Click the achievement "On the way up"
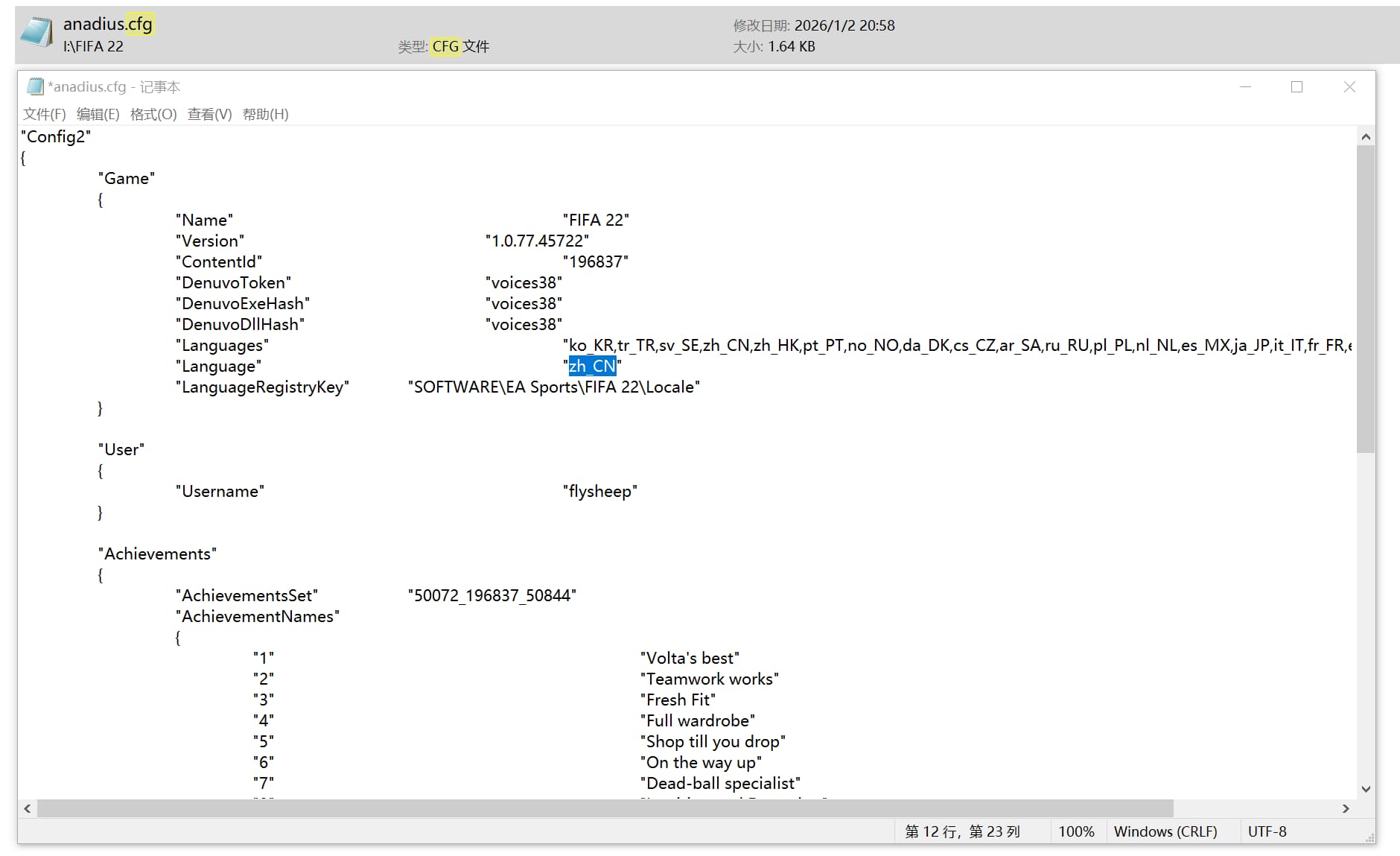Image resolution: width=1400 pixels, height=856 pixels. click(x=701, y=762)
